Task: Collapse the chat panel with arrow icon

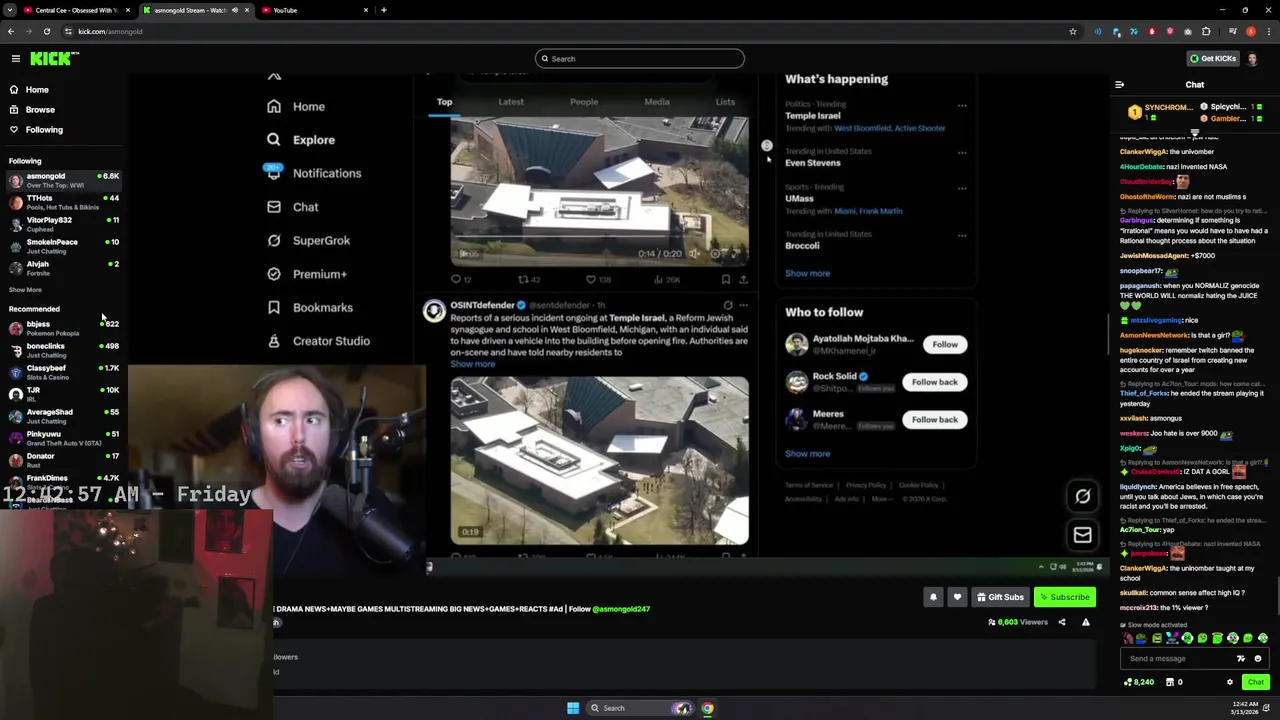Action: click(x=1119, y=85)
